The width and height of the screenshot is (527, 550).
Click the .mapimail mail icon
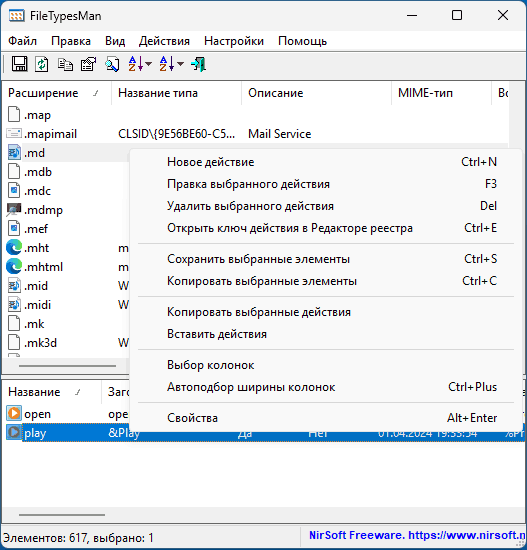pyautogui.click(x=14, y=134)
